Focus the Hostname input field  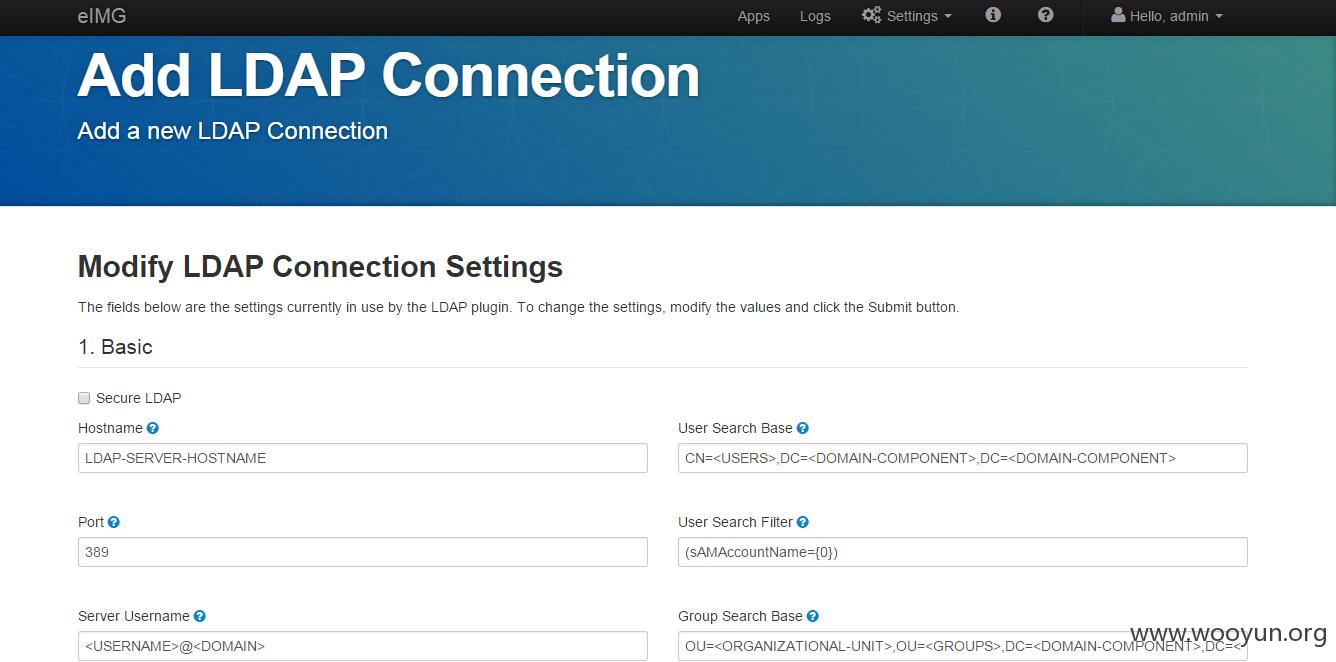pos(363,458)
